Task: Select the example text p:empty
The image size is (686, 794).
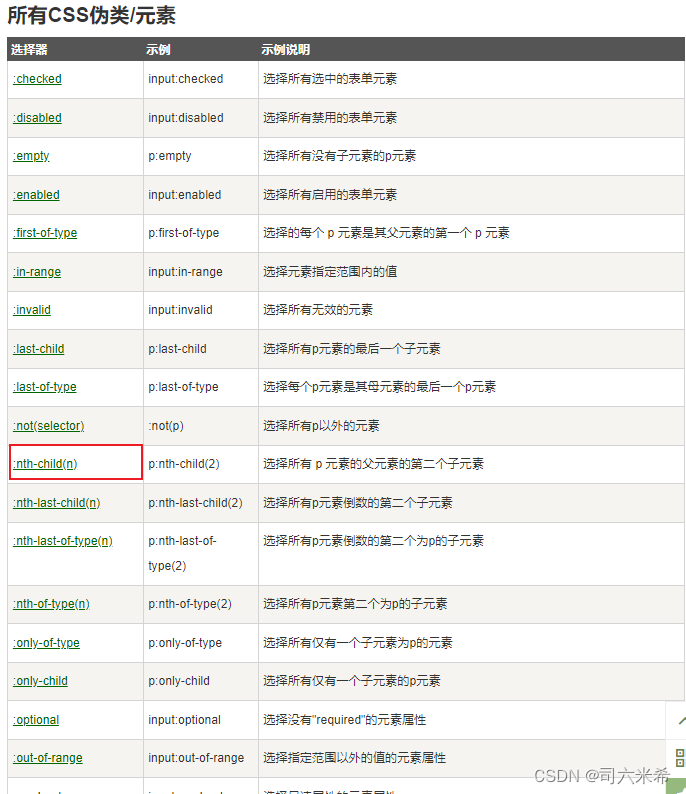Action: (x=170, y=156)
